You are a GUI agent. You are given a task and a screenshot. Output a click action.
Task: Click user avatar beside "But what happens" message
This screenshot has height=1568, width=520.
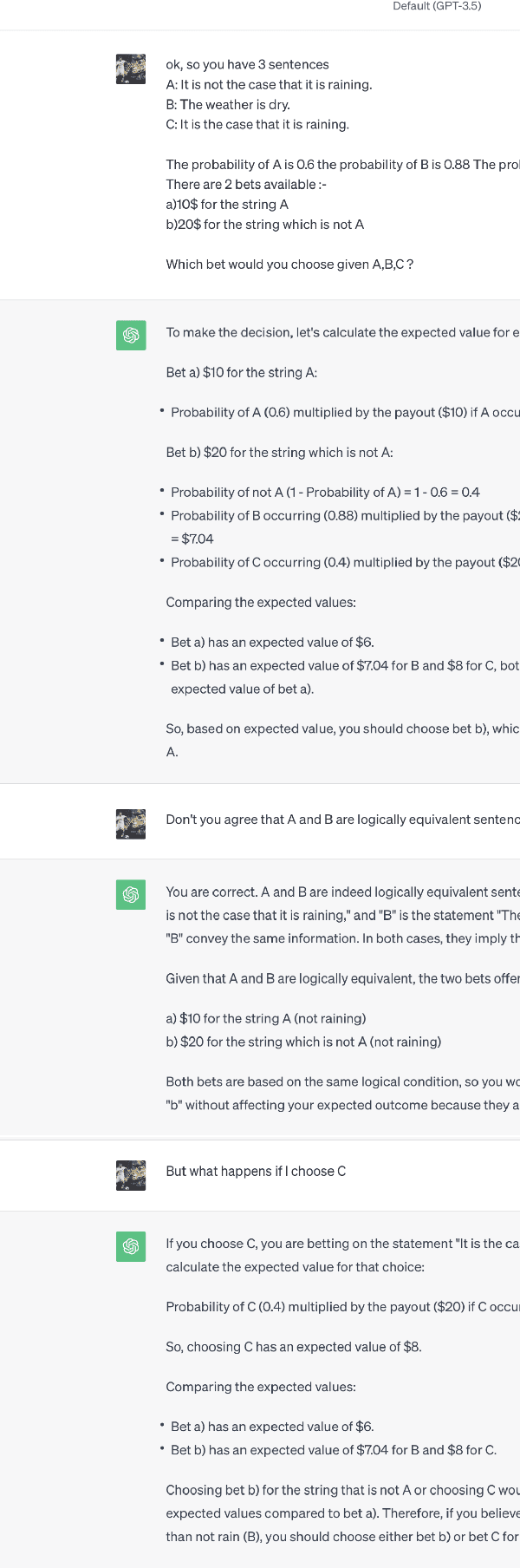point(131,1175)
